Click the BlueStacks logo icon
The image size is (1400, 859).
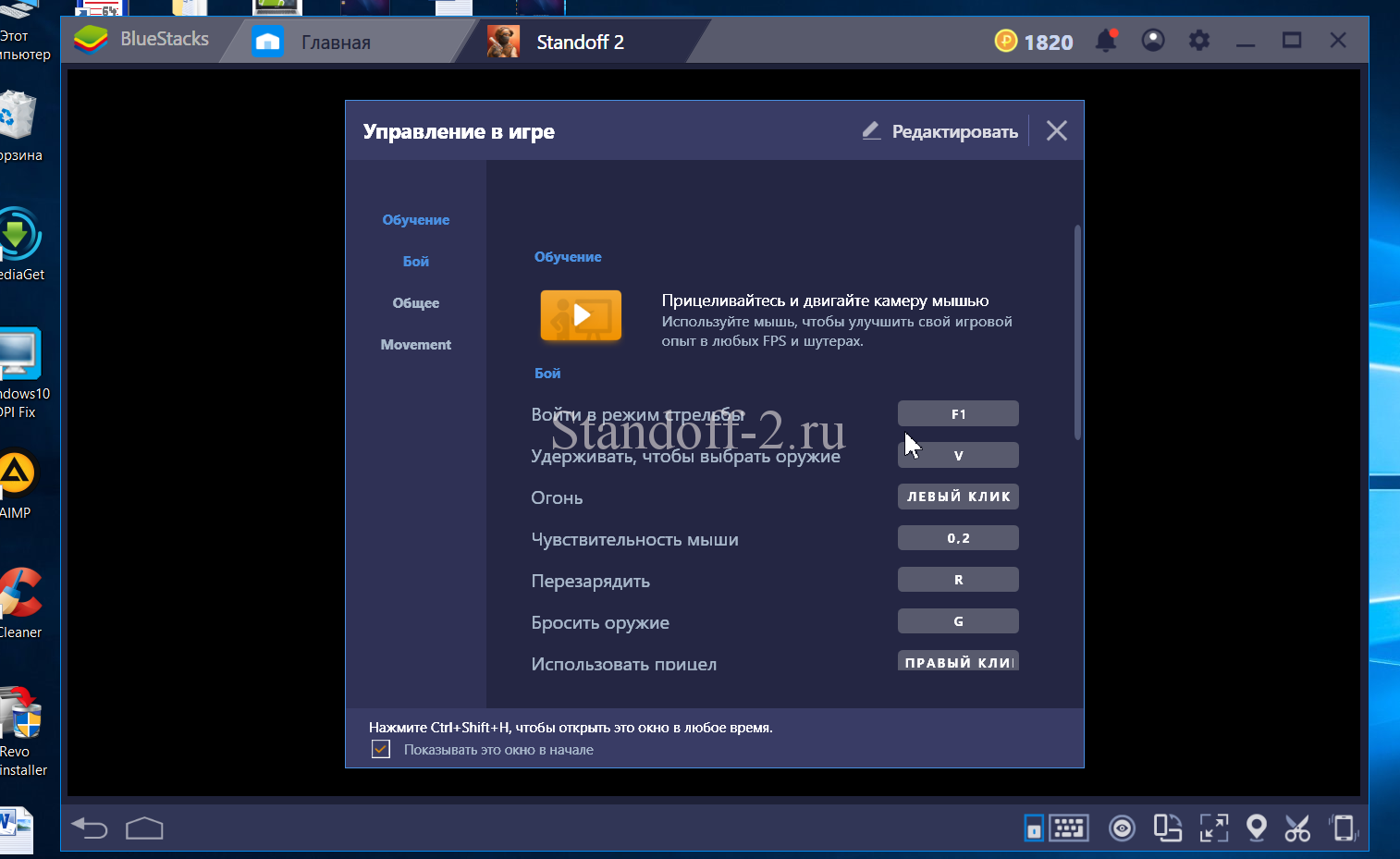(x=91, y=41)
